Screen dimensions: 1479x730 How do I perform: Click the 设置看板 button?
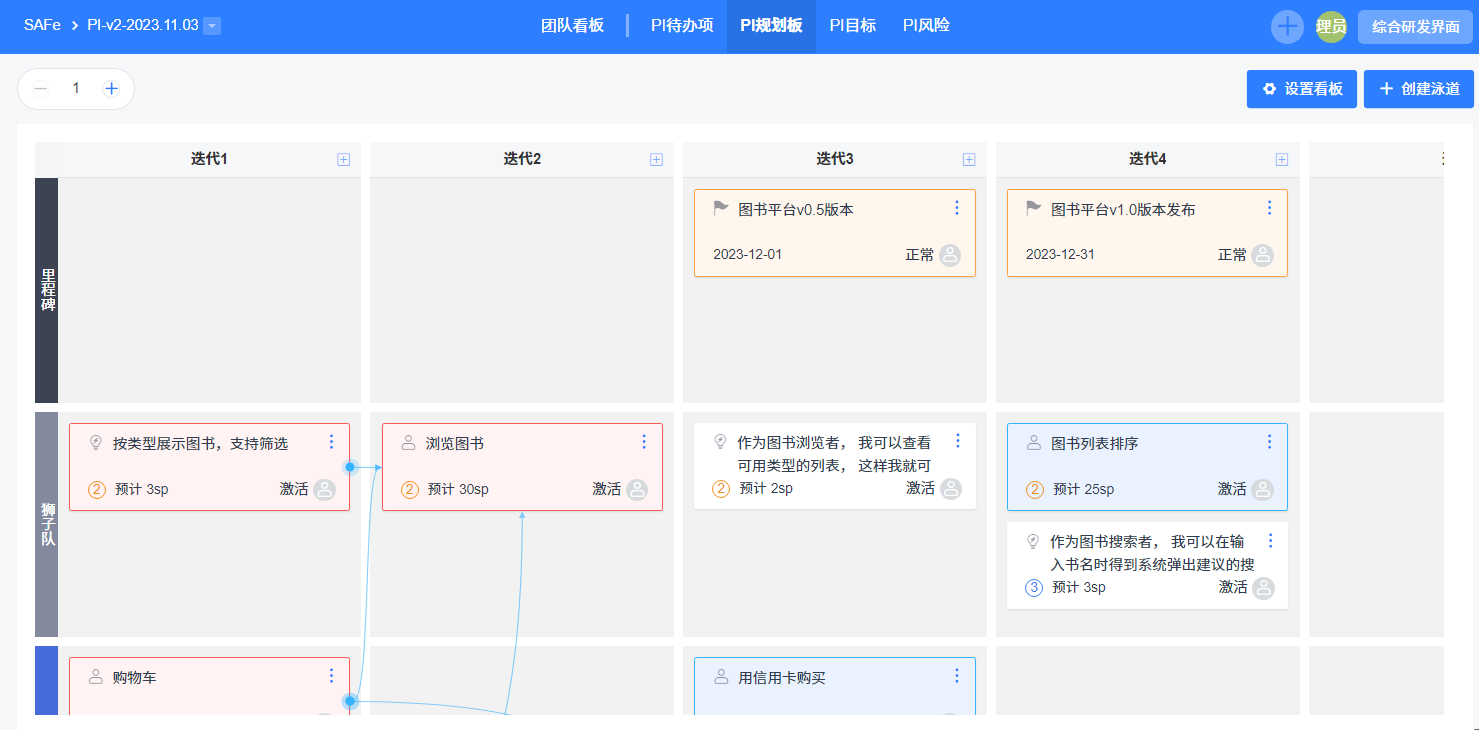click(1301, 89)
